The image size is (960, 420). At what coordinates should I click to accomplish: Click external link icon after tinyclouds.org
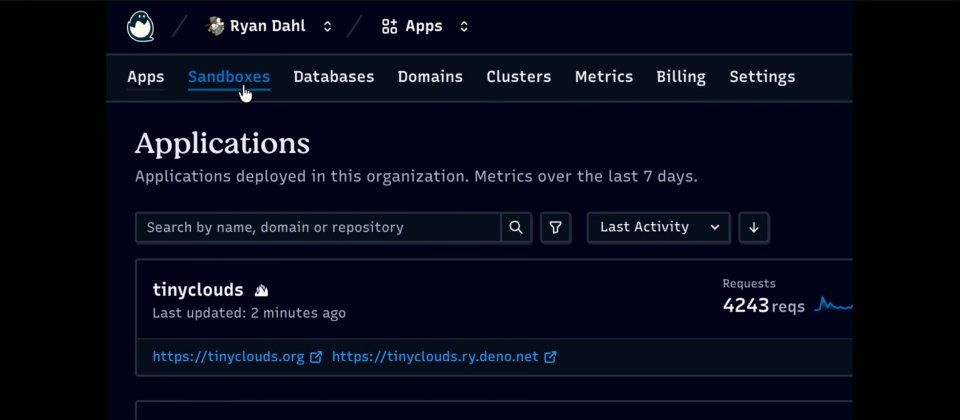[317, 356]
